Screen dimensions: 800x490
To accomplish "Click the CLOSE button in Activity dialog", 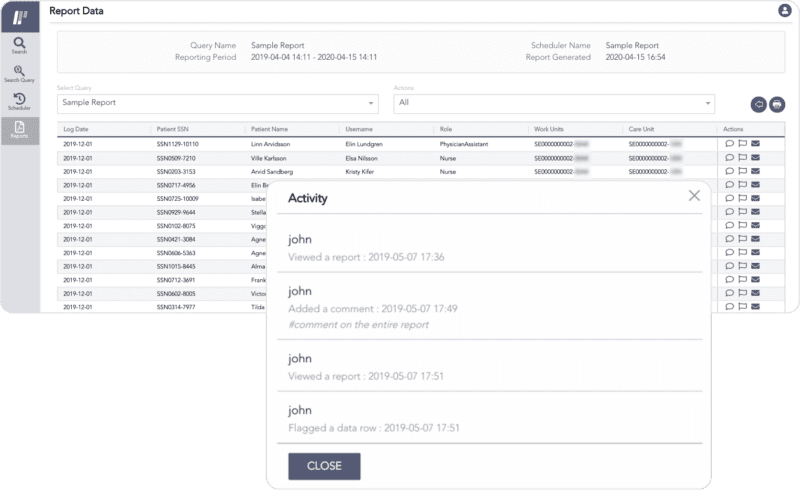I will (x=324, y=466).
